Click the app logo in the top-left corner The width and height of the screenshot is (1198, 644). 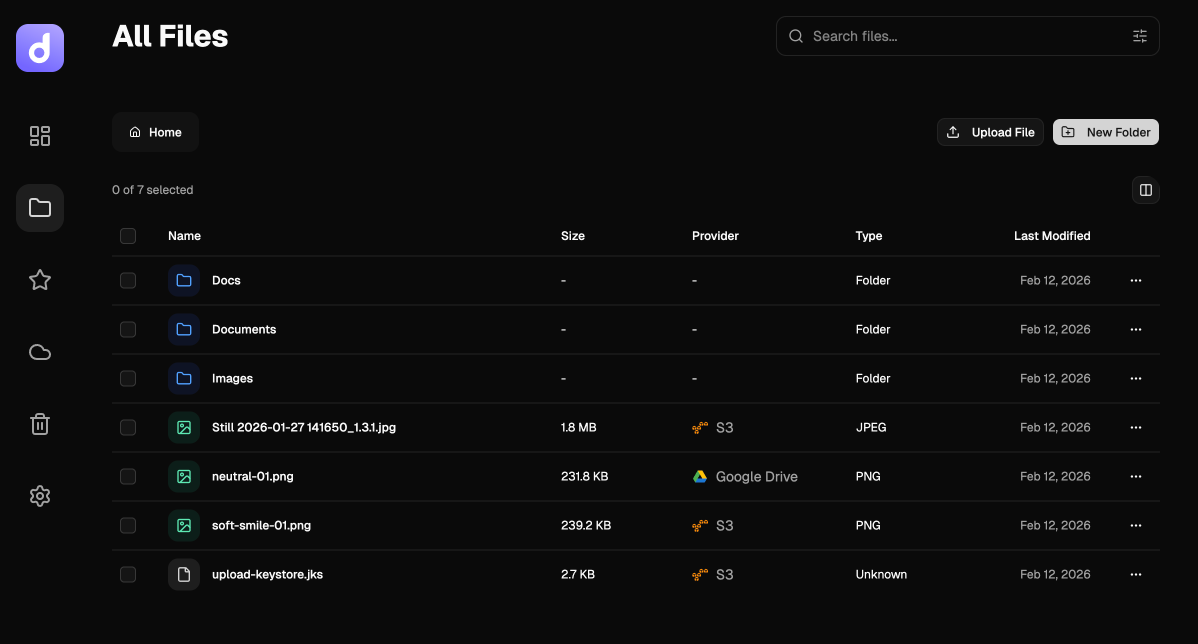[x=39, y=47]
